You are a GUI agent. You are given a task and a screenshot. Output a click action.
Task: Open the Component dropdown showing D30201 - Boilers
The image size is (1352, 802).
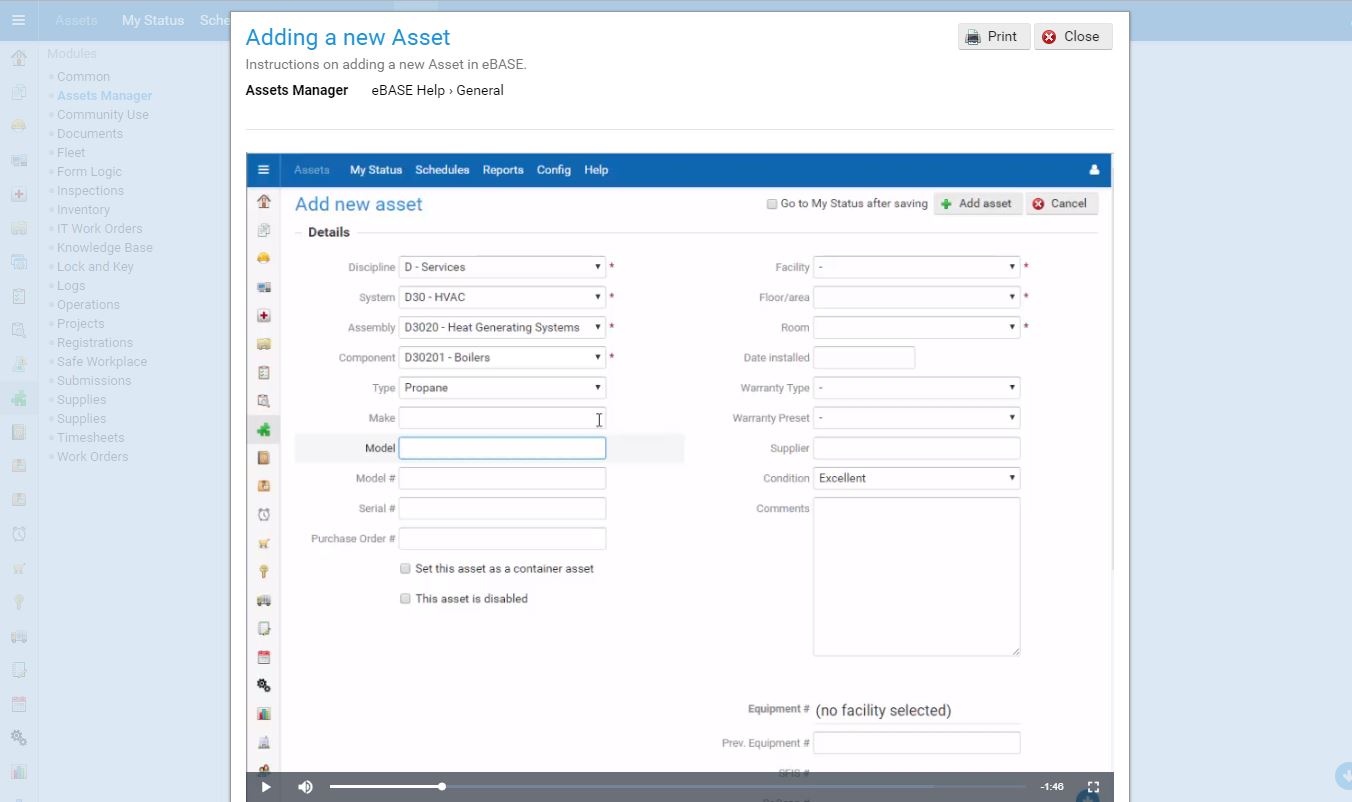(502, 357)
